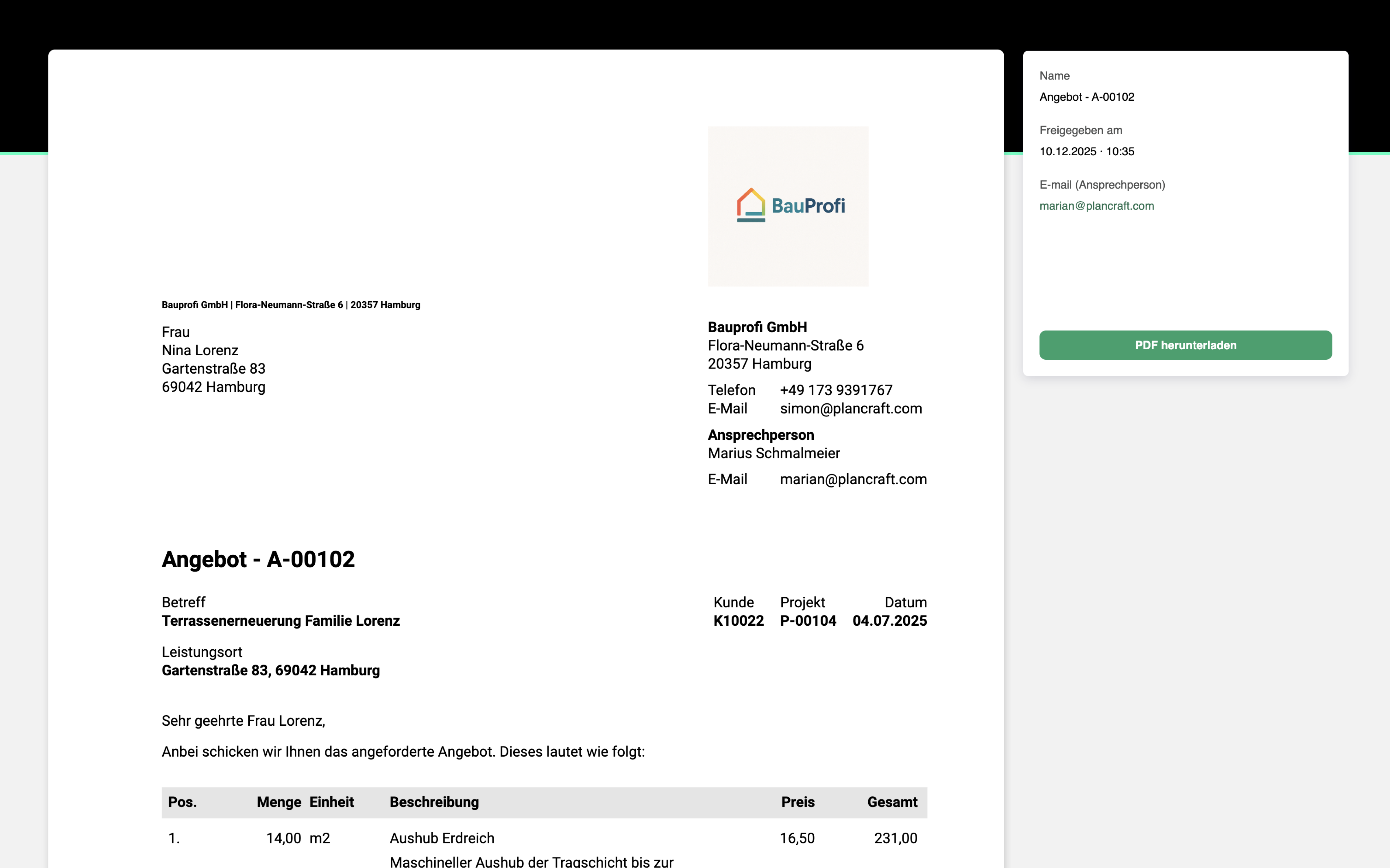This screenshot has width=1390, height=868.
Task: Click the Preis table column header
Action: coord(798,802)
